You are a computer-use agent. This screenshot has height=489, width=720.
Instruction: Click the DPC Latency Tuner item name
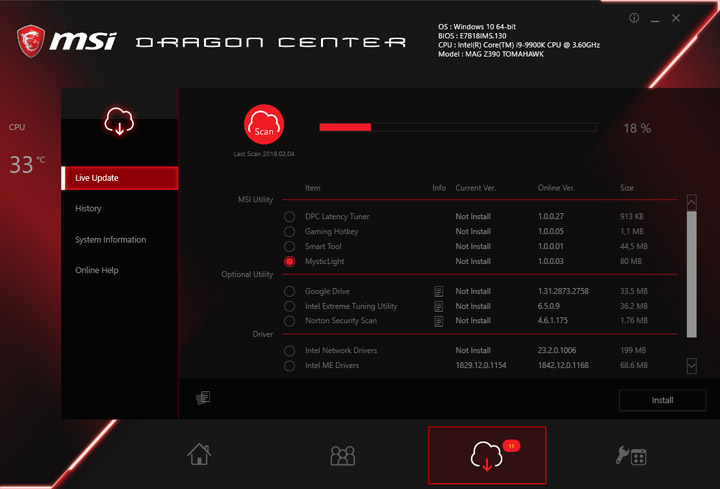tap(337, 216)
